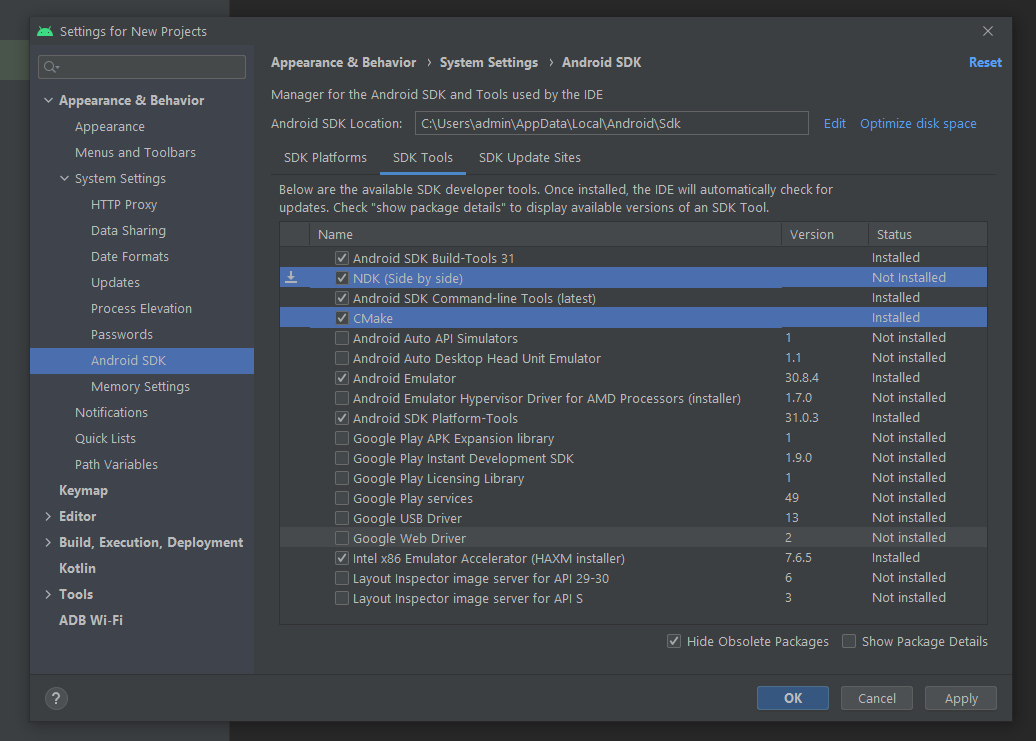Open Memory Settings page
The width and height of the screenshot is (1036, 741).
click(140, 386)
